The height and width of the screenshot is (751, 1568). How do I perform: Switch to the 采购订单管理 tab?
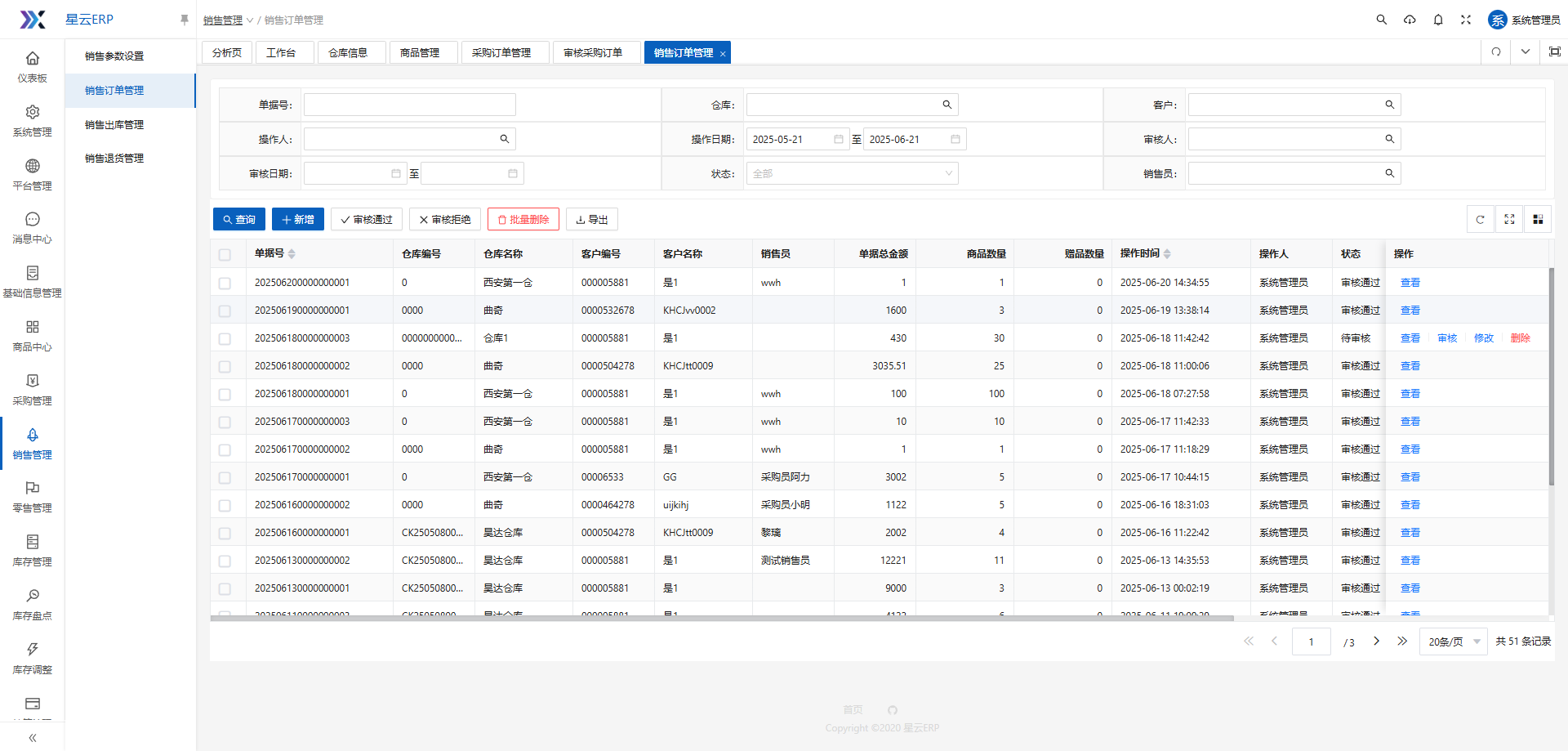tap(501, 52)
